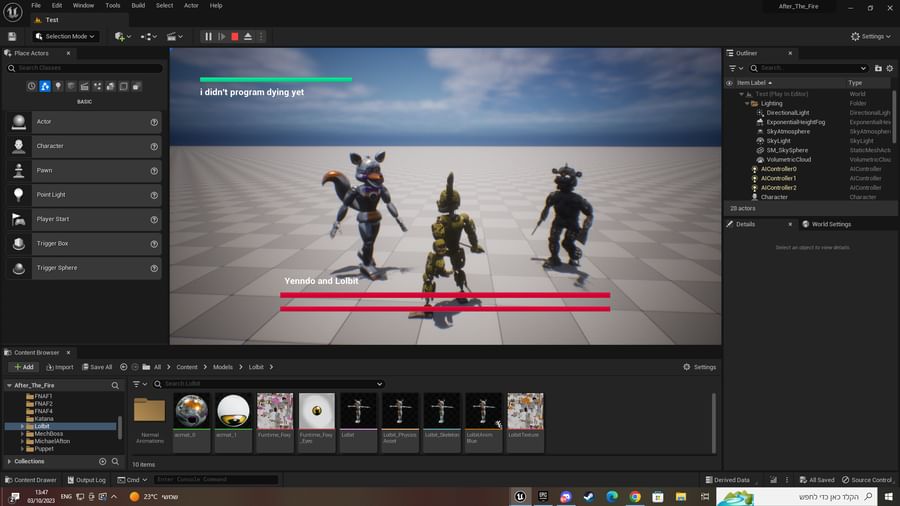The width and height of the screenshot is (900, 506).
Task: Choose the Character entry in Place Actors
Action: [x=84, y=146]
